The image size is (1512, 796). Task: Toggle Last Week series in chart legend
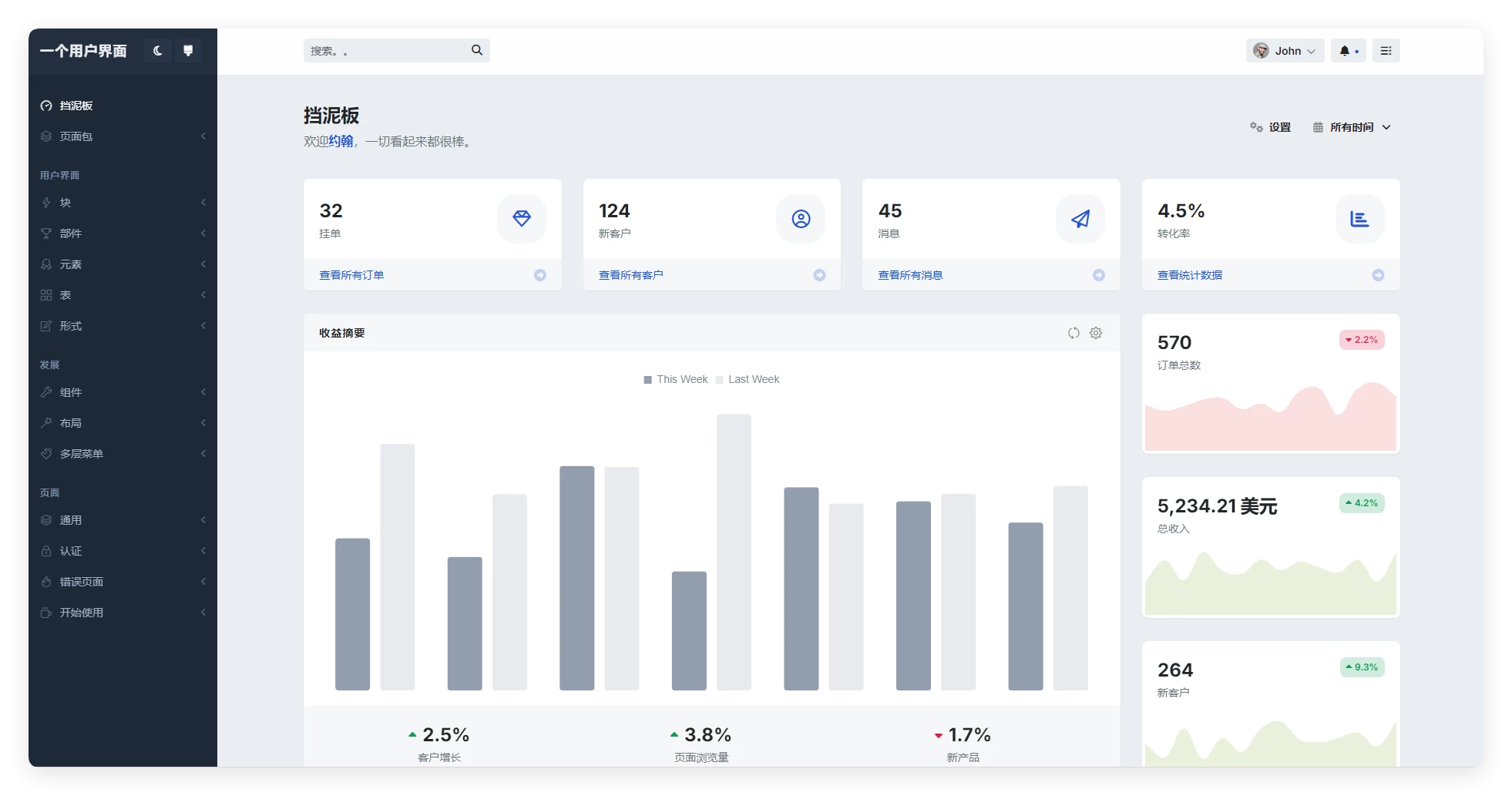pyautogui.click(x=748, y=379)
